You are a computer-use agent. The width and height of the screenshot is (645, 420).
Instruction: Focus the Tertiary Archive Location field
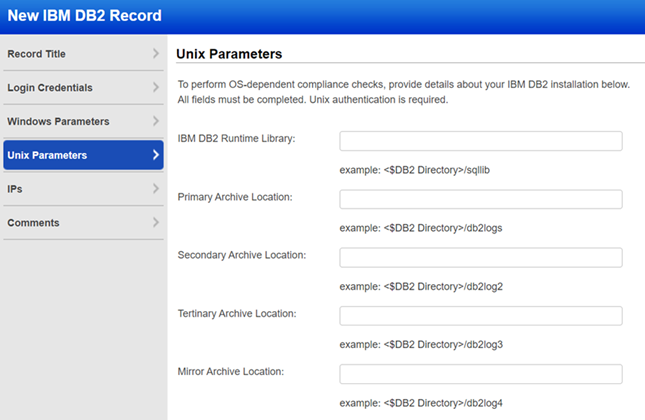point(481,316)
